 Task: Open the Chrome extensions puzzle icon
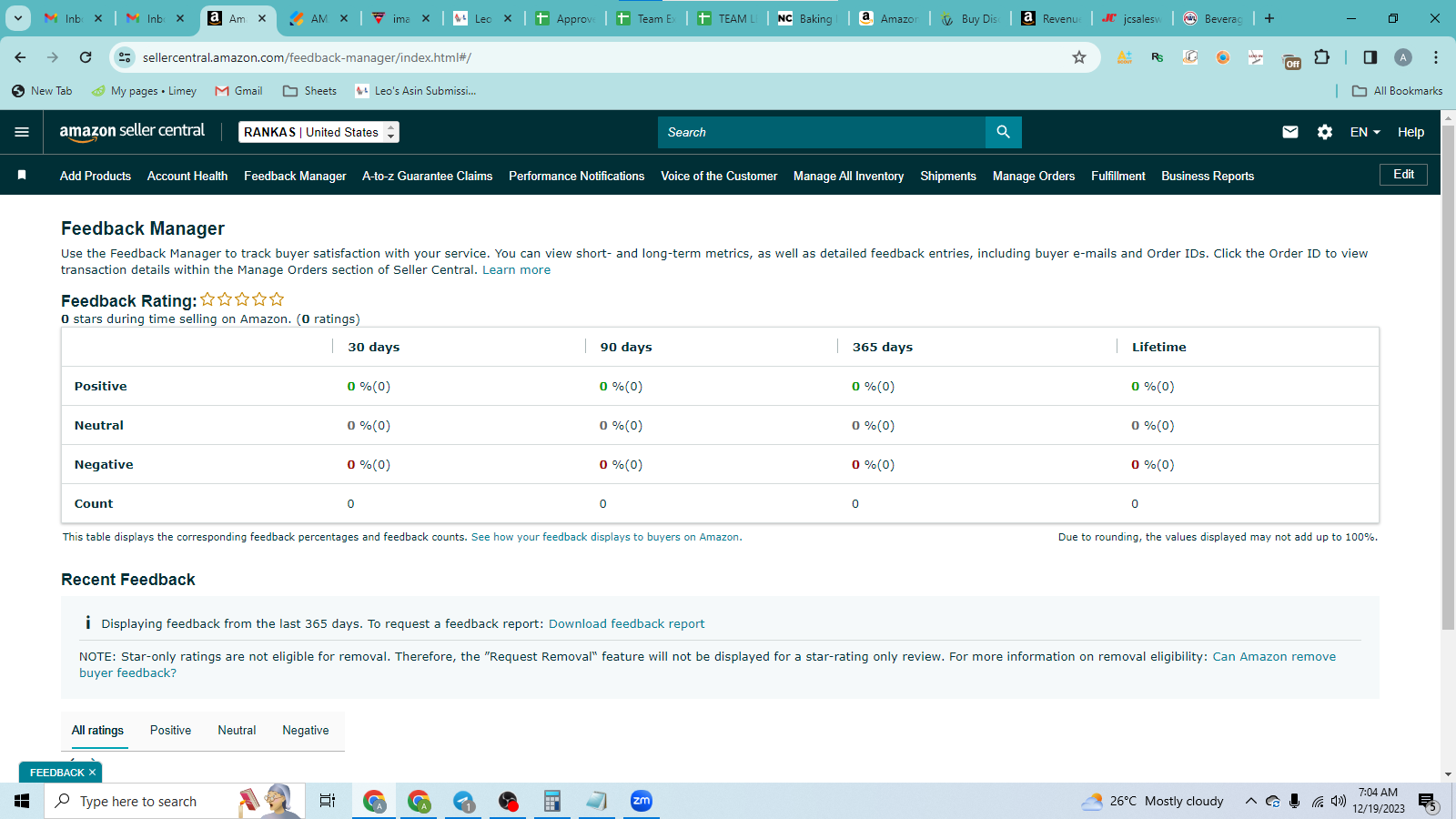point(1321,57)
